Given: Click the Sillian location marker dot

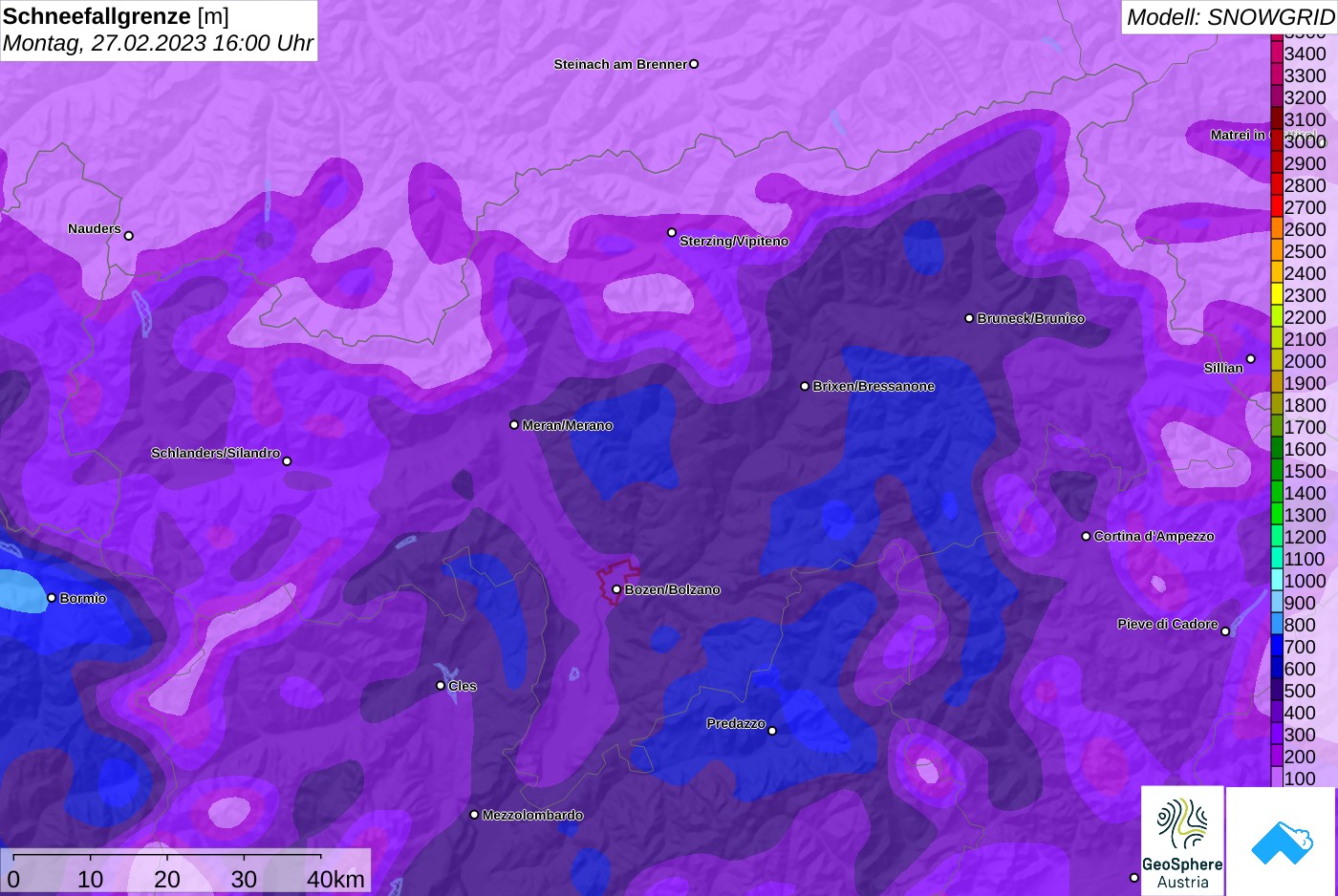Looking at the screenshot, I should pyautogui.click(x=1250, y=359).
